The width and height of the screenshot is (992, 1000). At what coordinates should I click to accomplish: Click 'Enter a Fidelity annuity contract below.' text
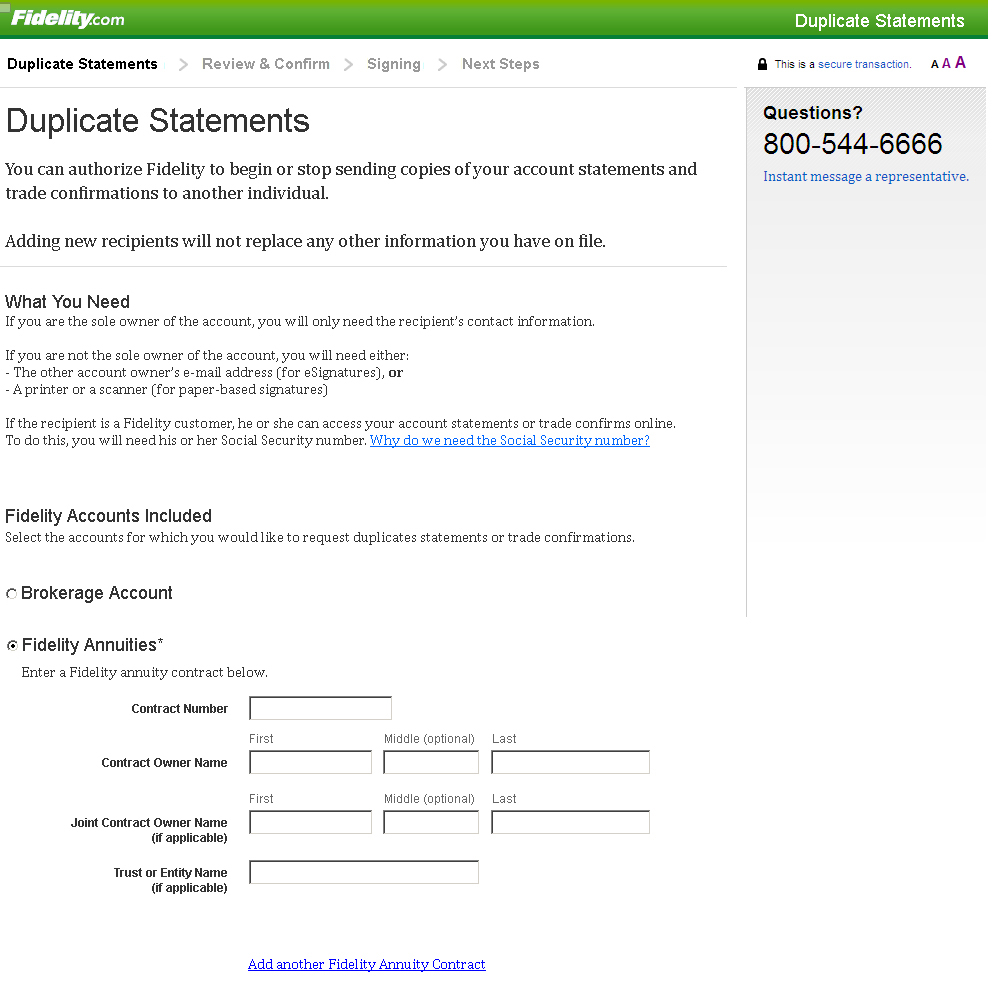coord(144,672)
